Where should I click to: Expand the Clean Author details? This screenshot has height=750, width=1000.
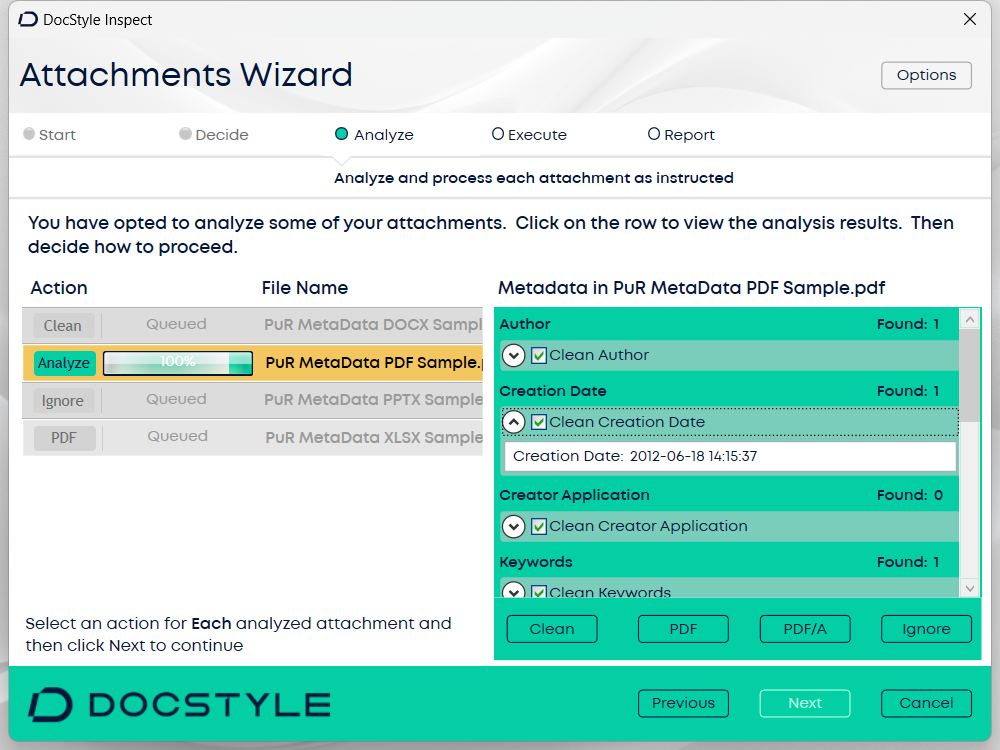[513, 355]
